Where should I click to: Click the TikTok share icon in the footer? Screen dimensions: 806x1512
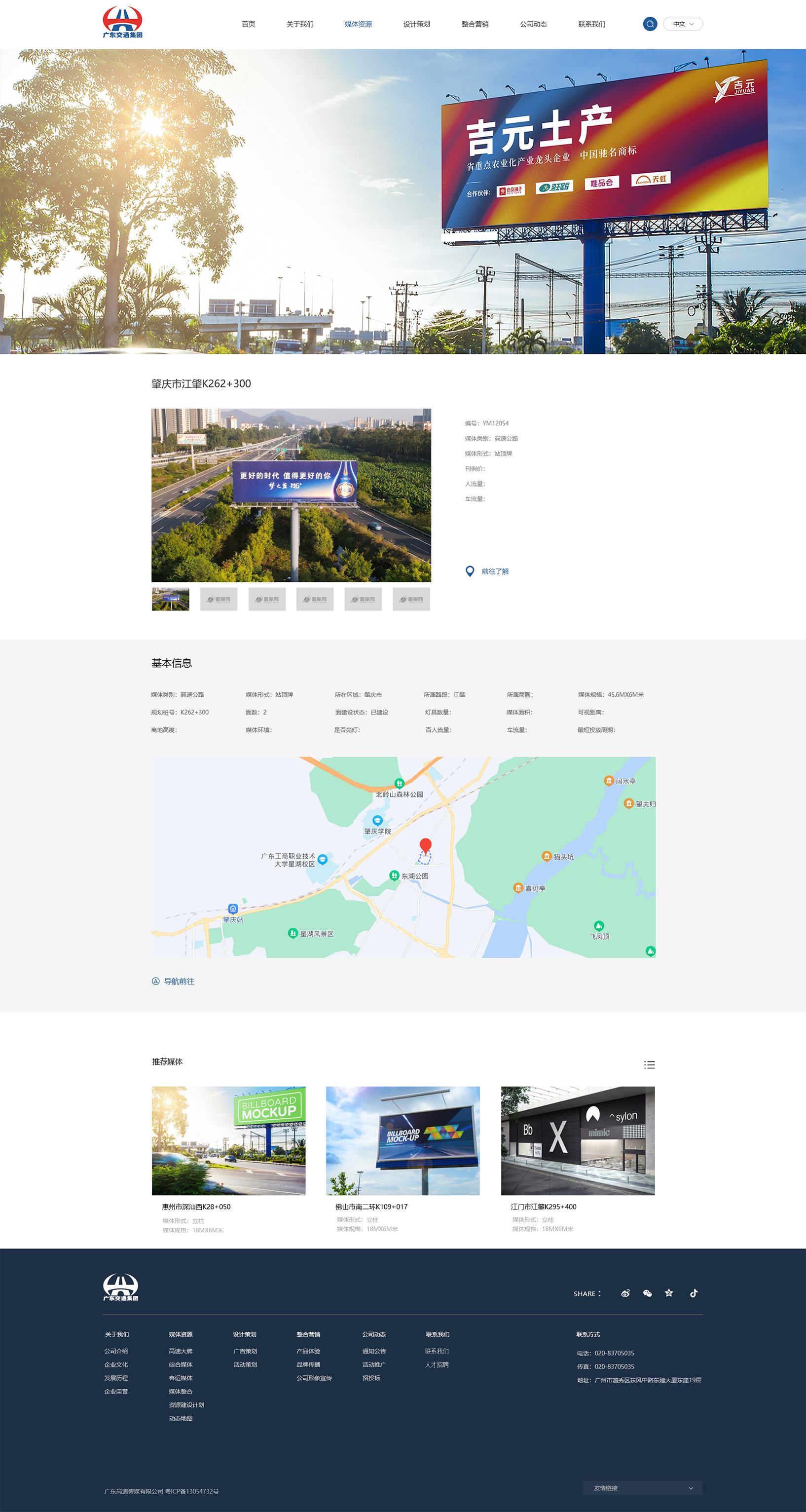[x=694, y=1293]
